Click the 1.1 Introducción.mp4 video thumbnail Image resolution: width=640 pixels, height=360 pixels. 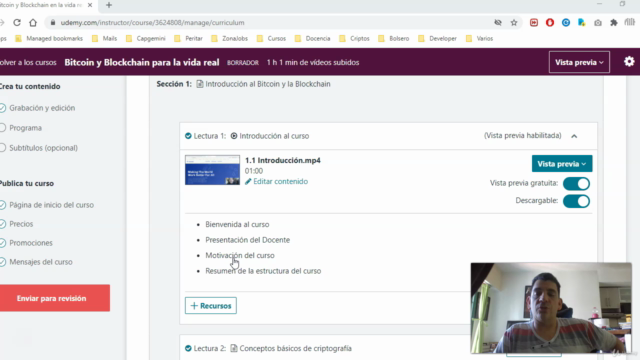pos(212,170)
